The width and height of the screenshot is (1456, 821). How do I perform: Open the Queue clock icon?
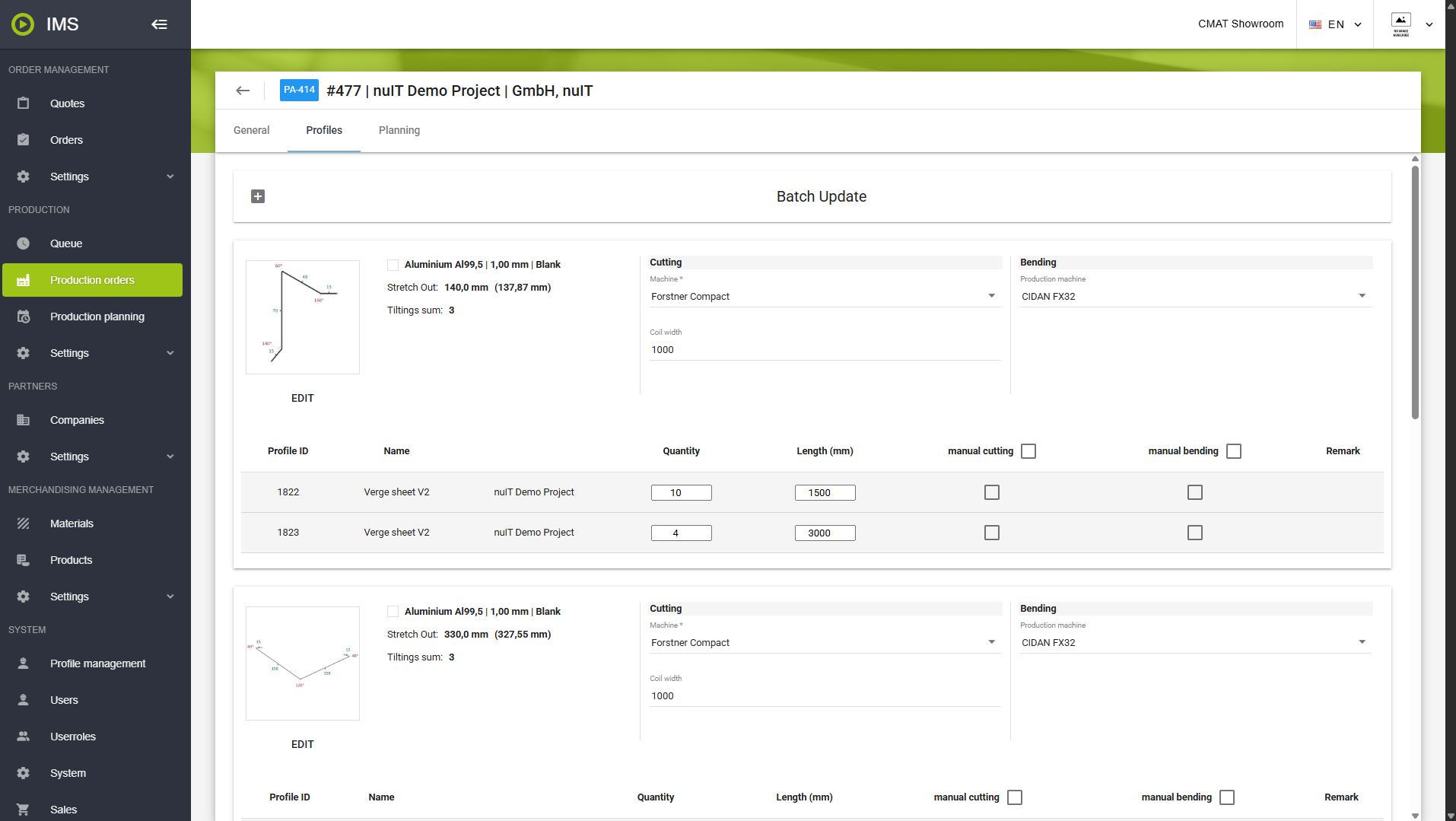(x=24, y=243)
